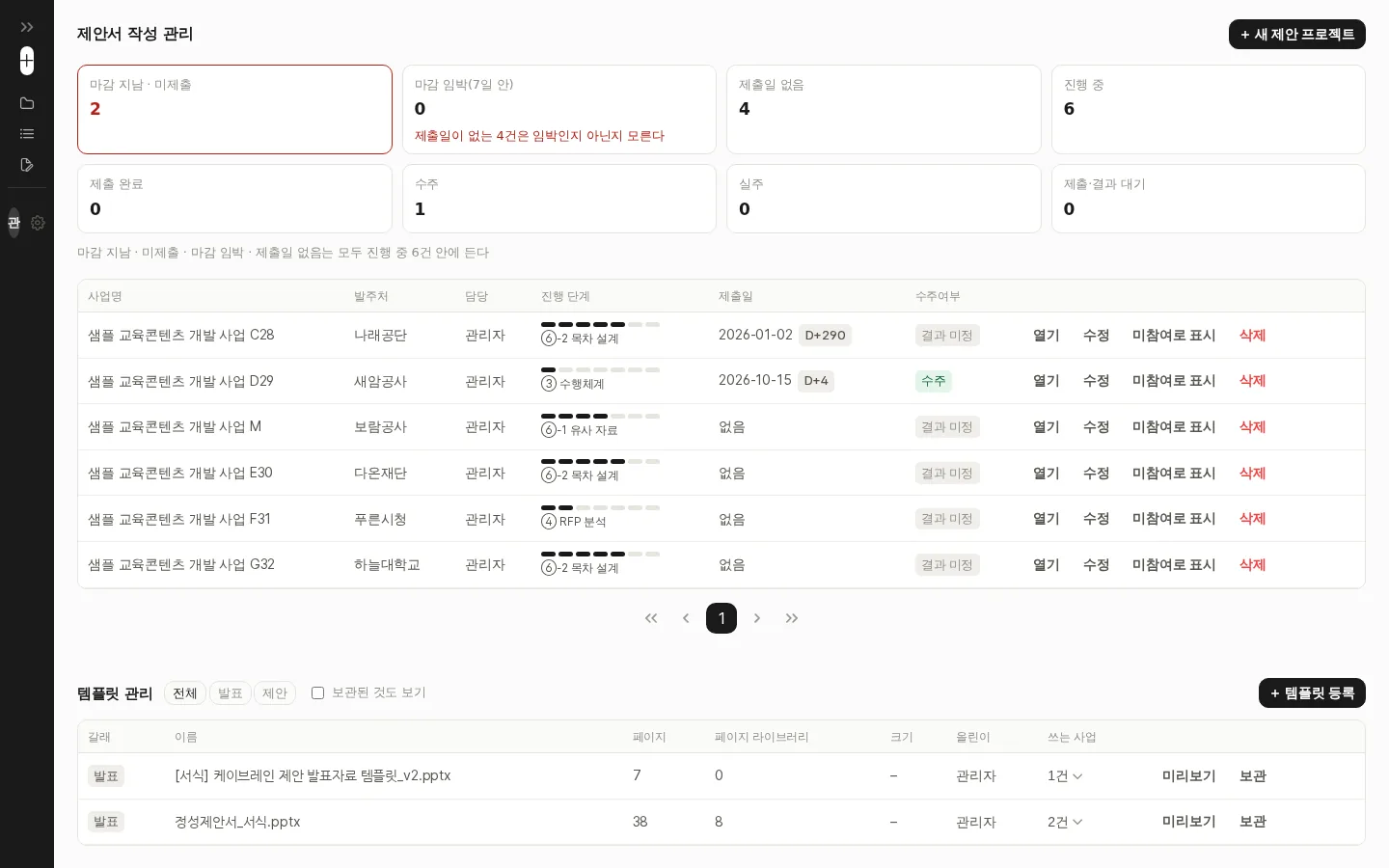Select page 1 in pagination
This screenshot has height=868, width=1389.
[x=722, y=618]
